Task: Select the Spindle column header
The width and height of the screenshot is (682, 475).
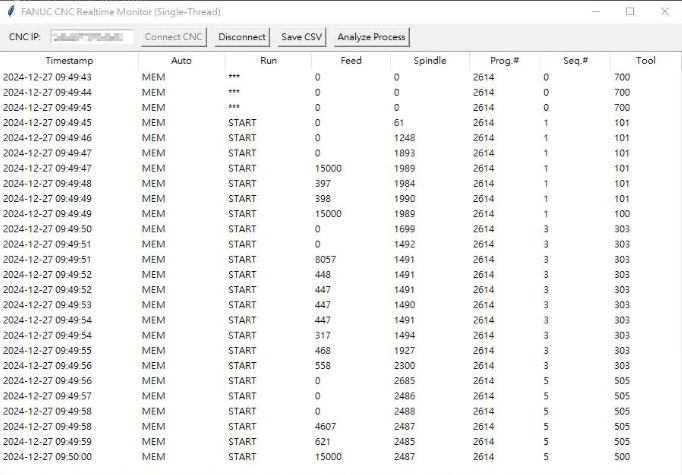Action: [430, 61]
